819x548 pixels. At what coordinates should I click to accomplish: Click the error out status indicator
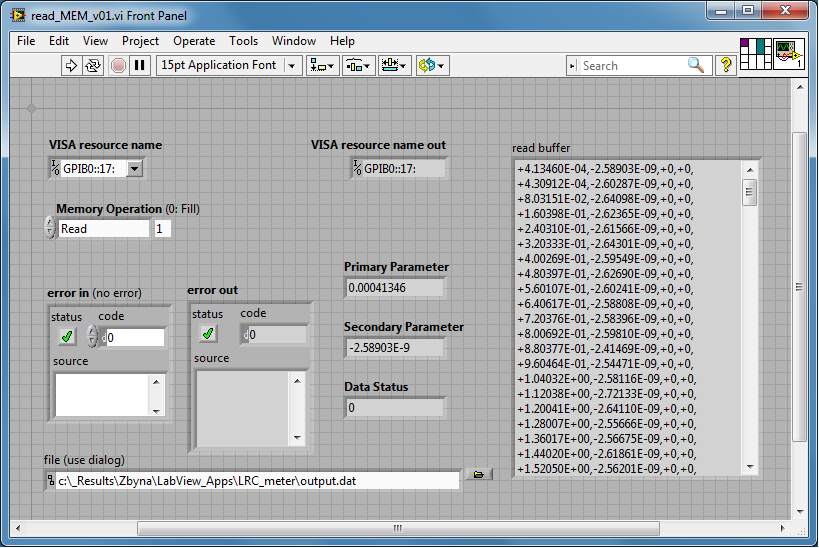tap(208, 334)
